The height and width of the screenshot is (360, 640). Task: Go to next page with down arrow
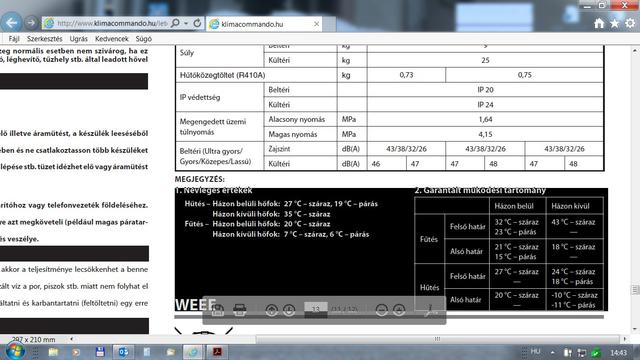pyautogui.click(x=289, y=310)
